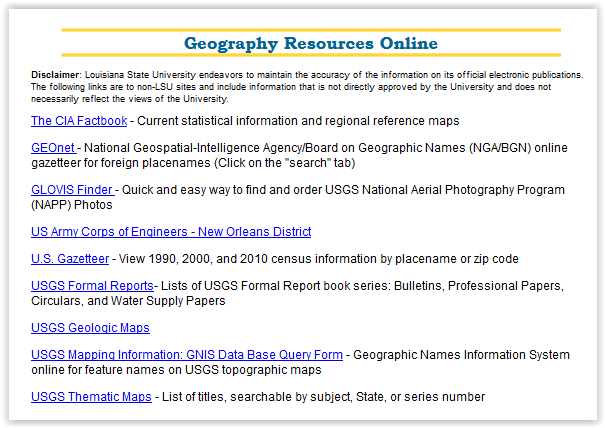Click text 'Circulars, and Water Supply Papers'
Viewport: 605px width, 428px height.
pos(128,301)
